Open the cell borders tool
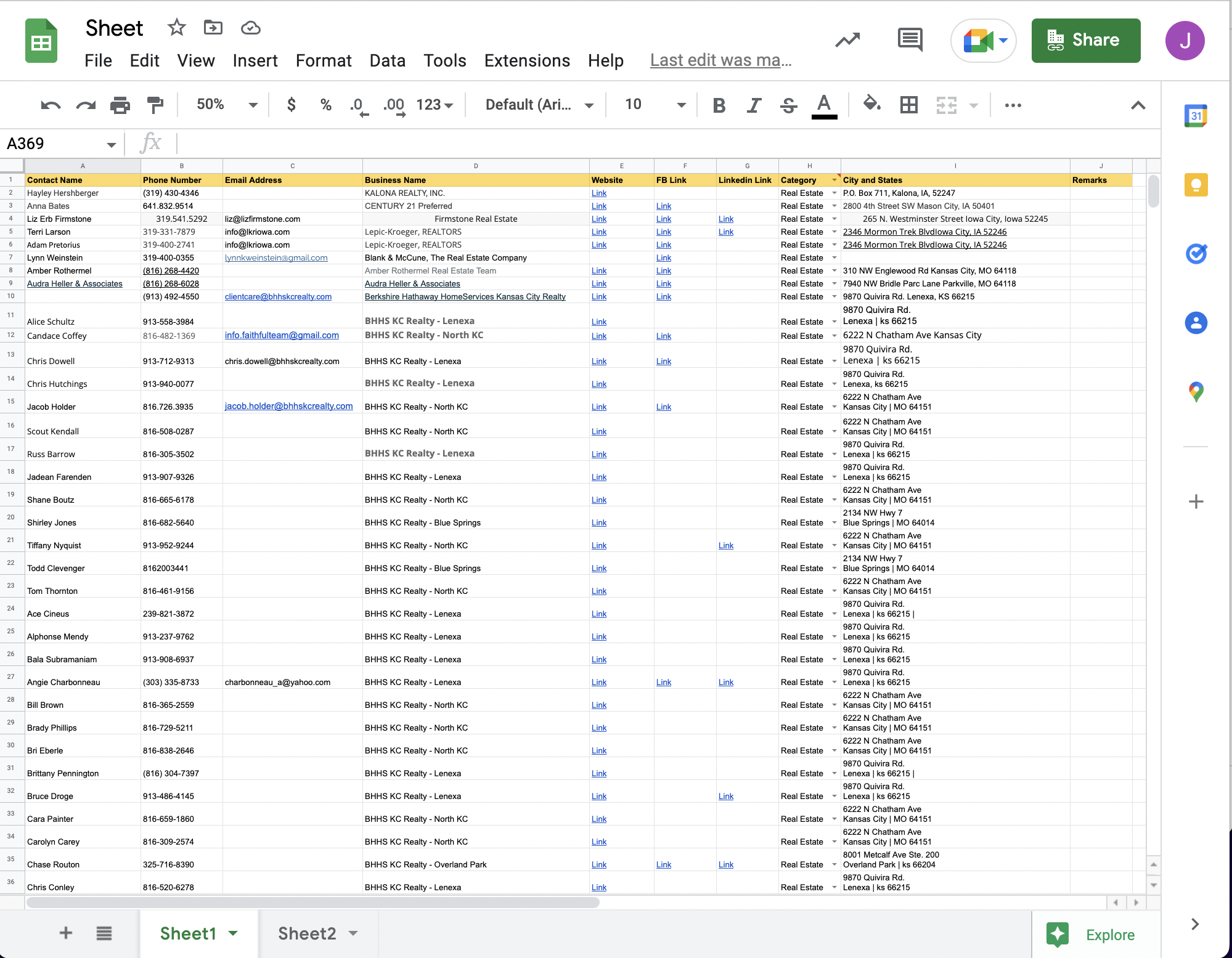This screenshot has width=1232, height=958. (908, 105)
